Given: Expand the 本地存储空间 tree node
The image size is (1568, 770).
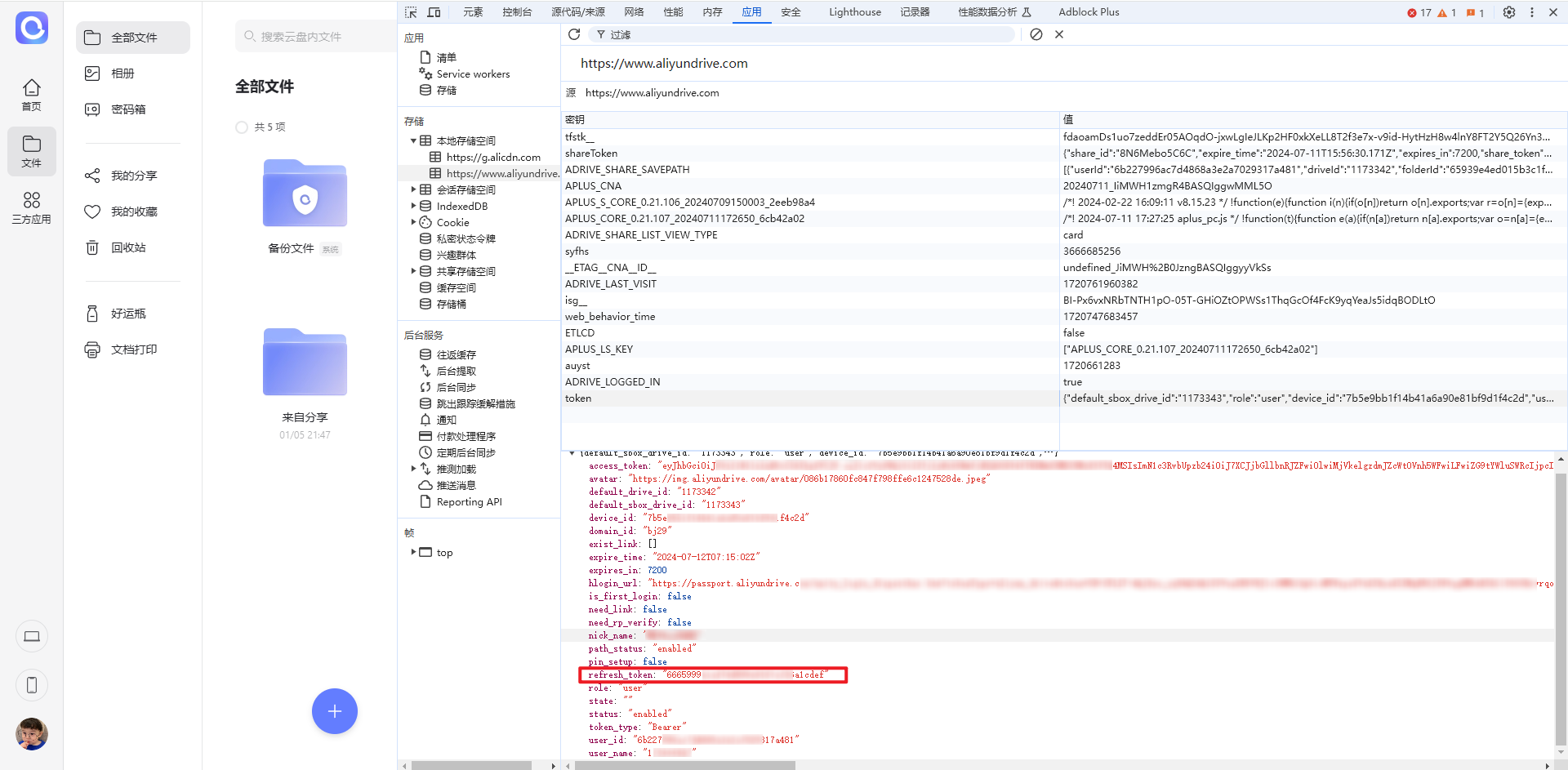Looking at the screenshot, I should pyautogui.click(x=414, y=140).
